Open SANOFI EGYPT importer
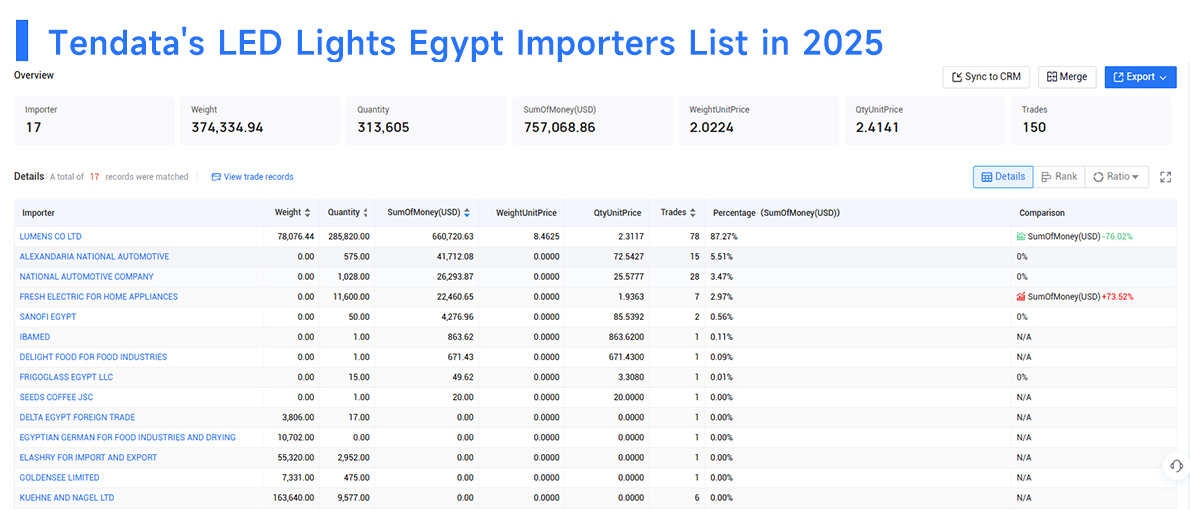 (48, 316)
